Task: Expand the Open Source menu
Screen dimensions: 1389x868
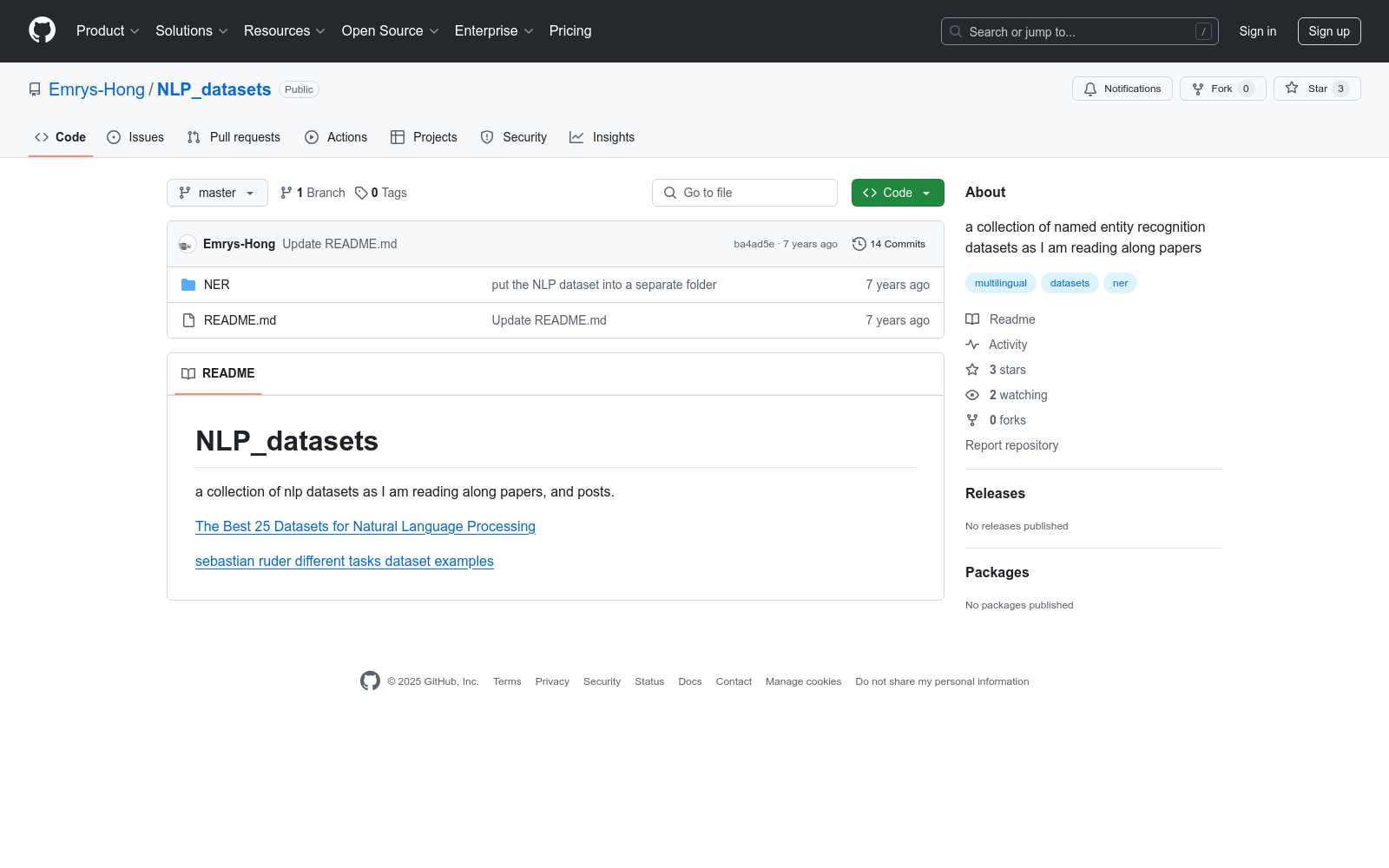Action: click(x=391, y=30)
